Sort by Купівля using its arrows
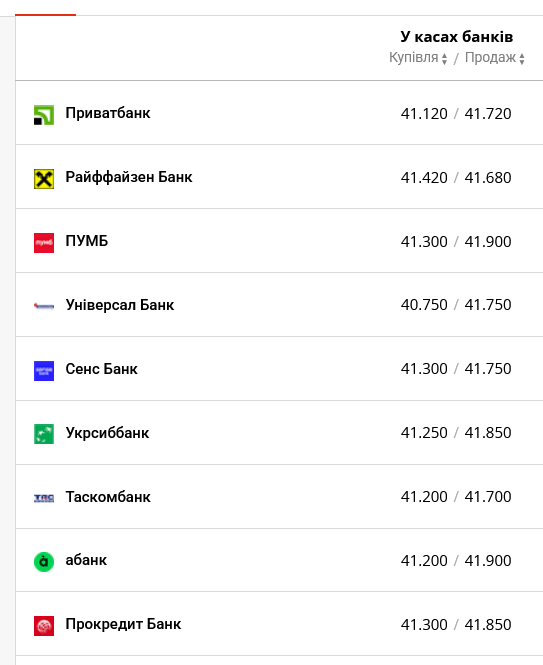Screen dimensions: 543x665 tap(444, 59)
